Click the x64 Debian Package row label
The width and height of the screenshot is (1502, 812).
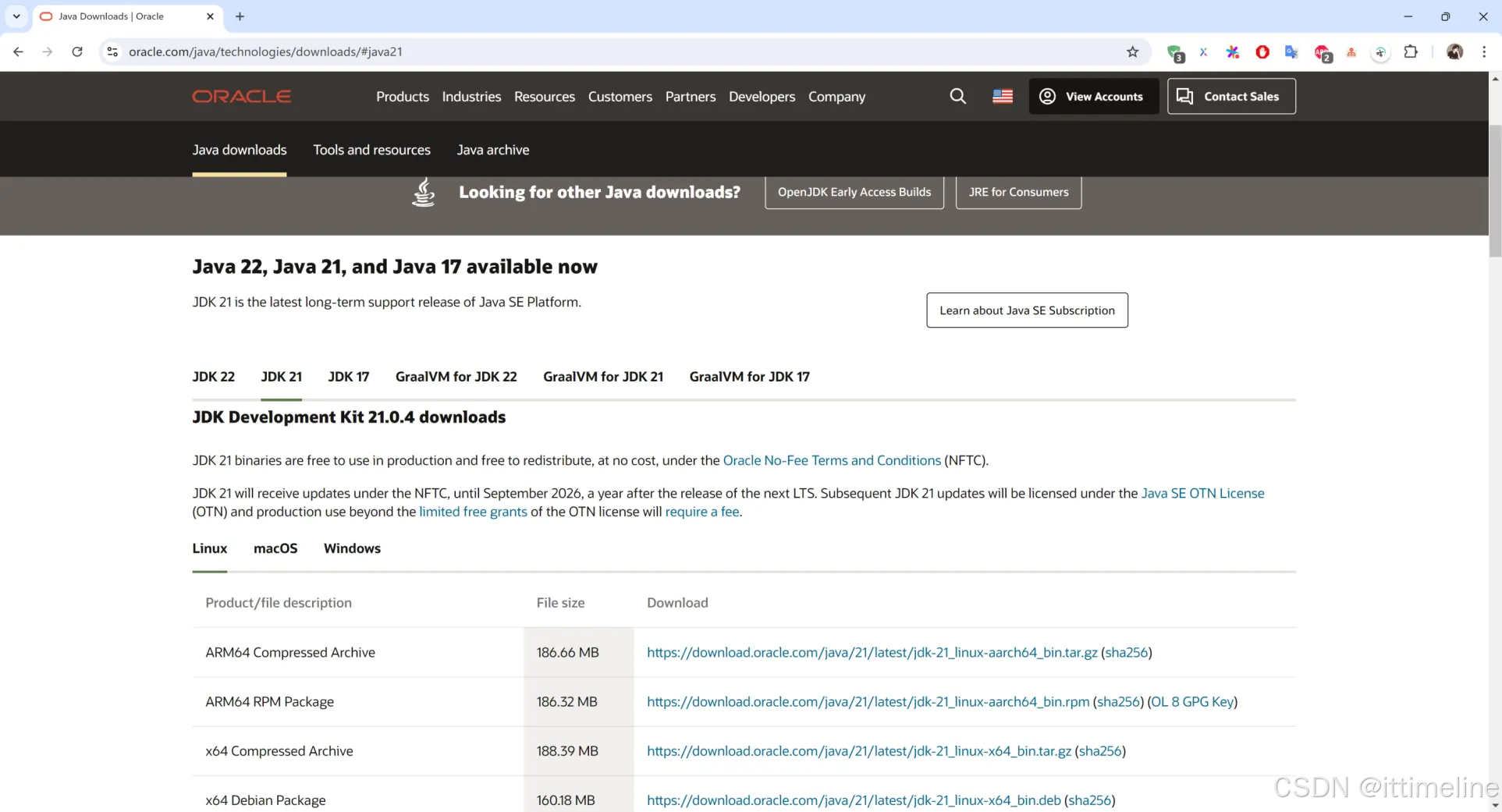[x=265, y=800]
